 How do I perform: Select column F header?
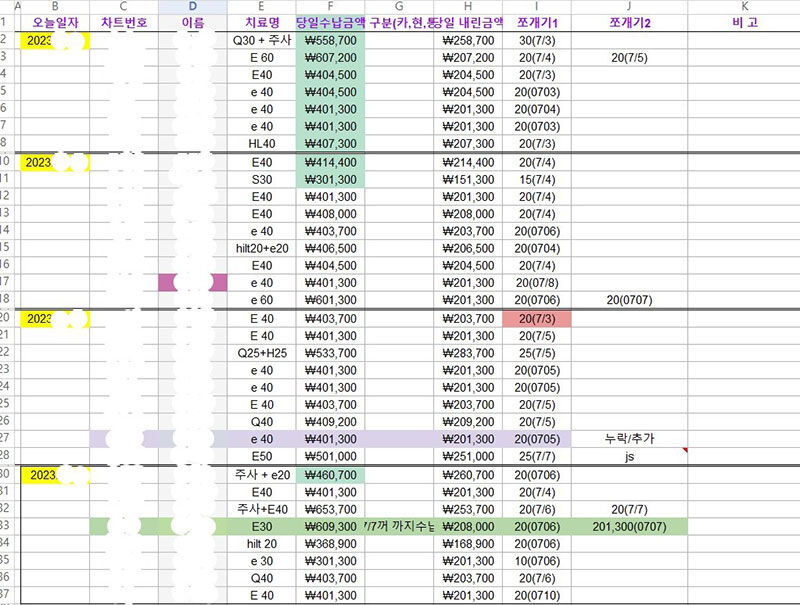click(330, 6)
